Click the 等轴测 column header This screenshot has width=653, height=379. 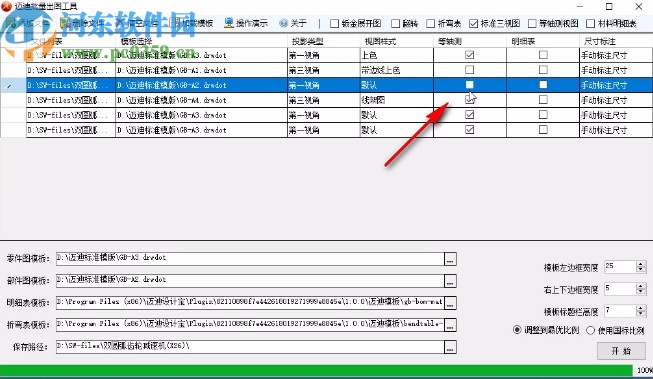pos(470,41)
